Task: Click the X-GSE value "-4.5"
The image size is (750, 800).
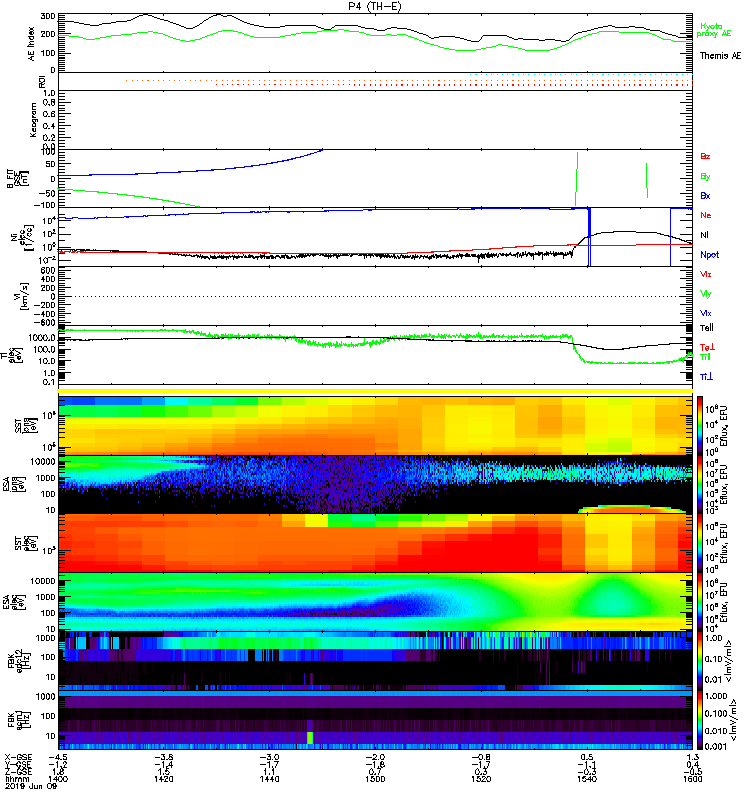Action: [x=58, y=757]
